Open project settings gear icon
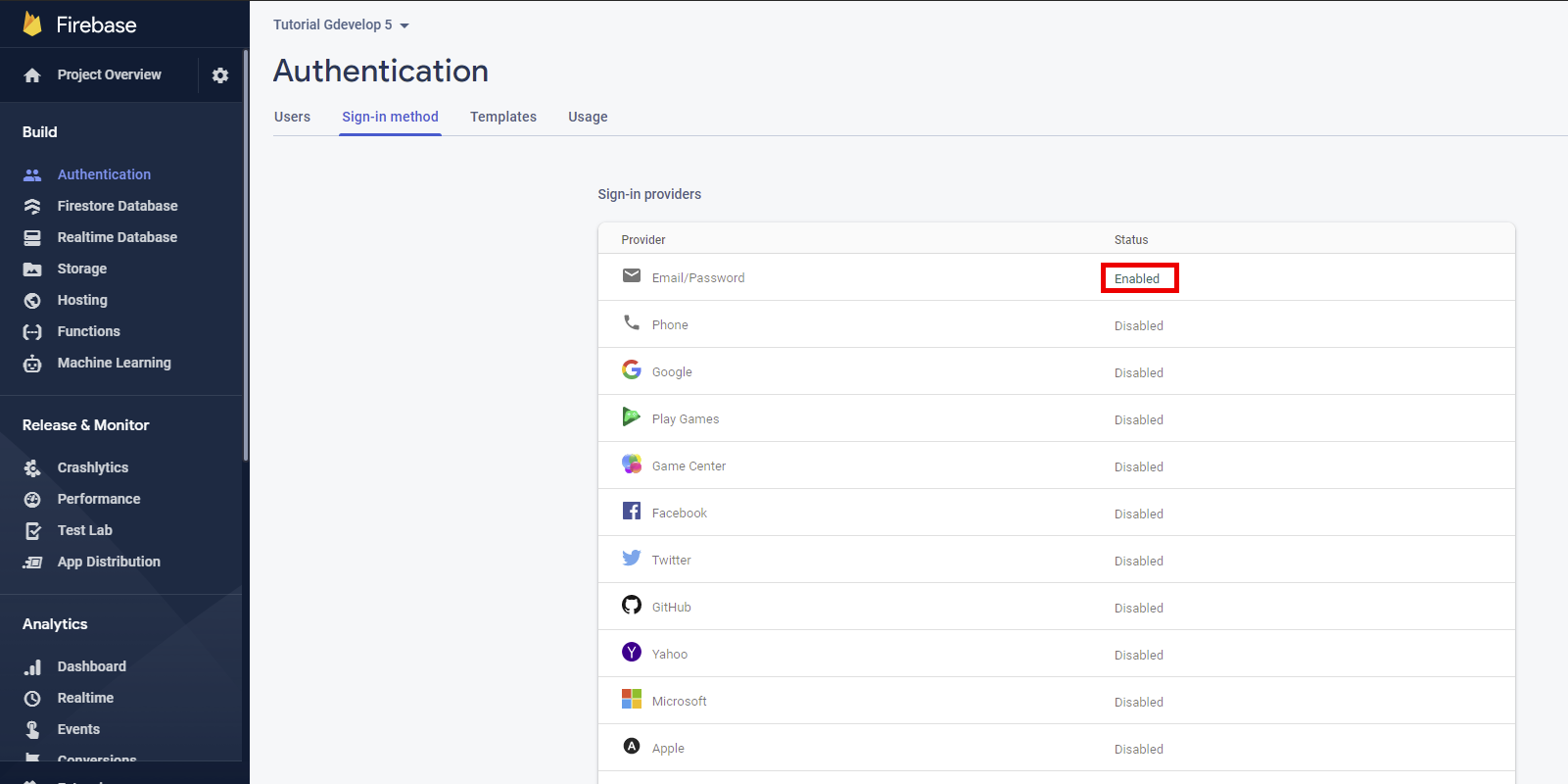The width and height of the screenshot is (1568, 784). (220, 75)
